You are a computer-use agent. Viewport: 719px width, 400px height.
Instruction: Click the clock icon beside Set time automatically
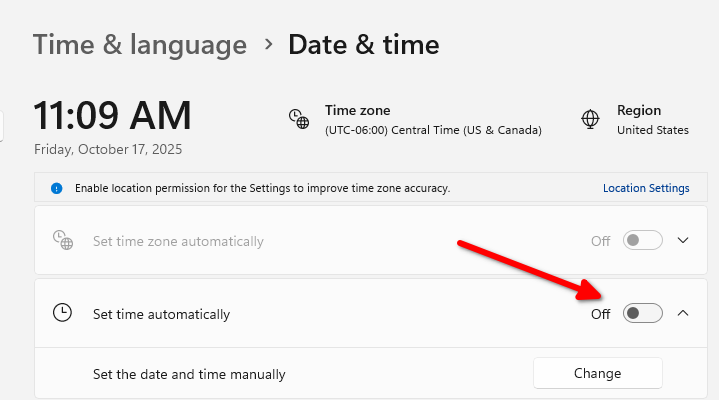tap(62, 314)
